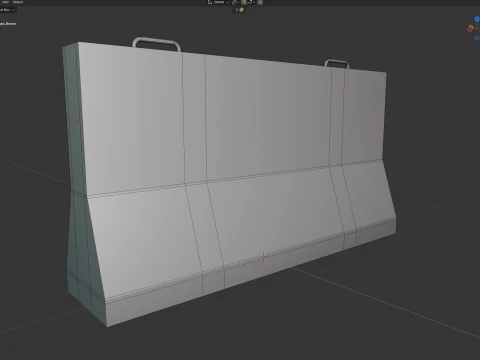Click the colorful addon icon below header
The height and width of the screenshot is (360, 480).
pos(242,10)
